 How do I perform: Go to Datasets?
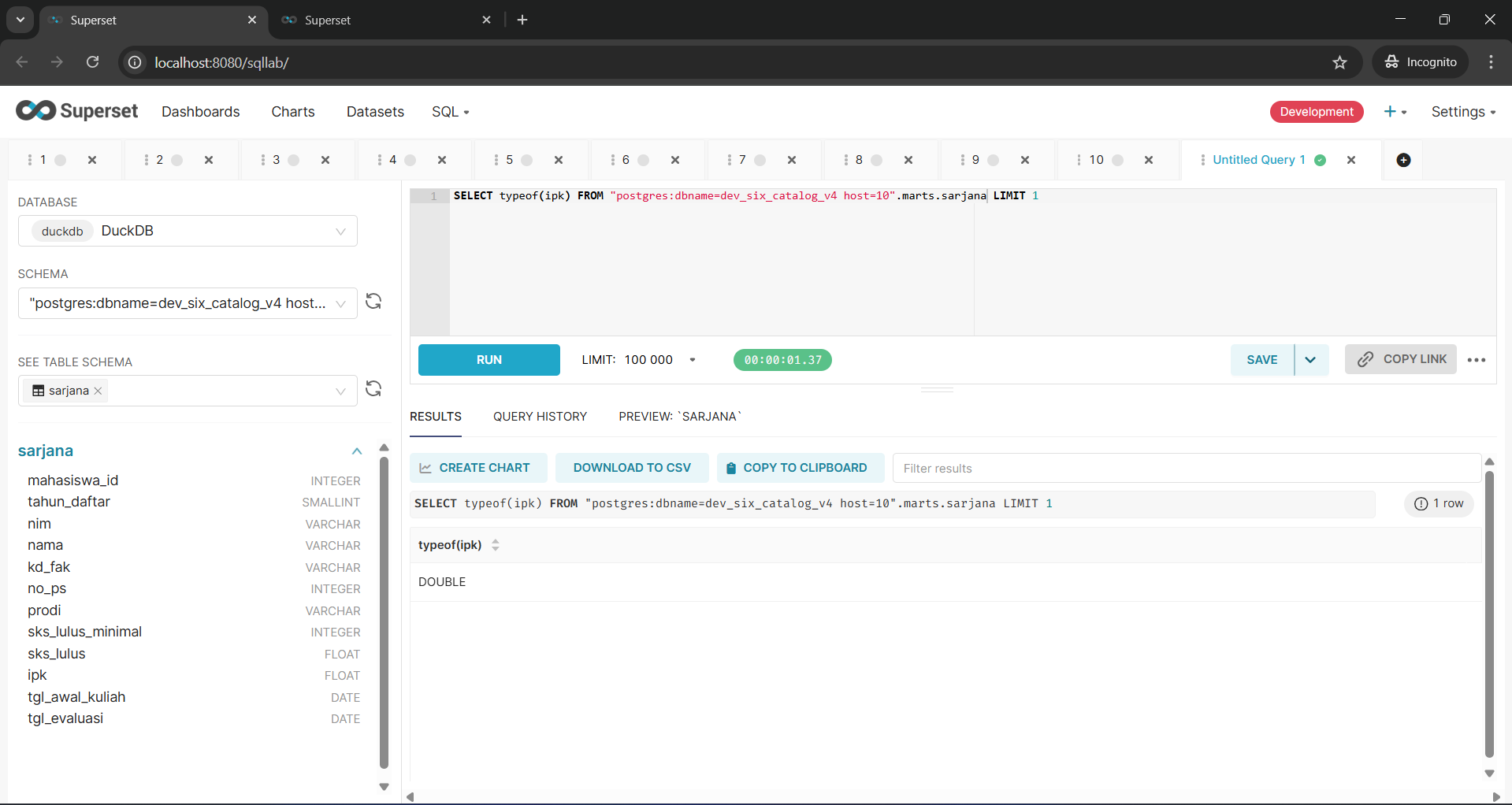[x=375, y=112]
